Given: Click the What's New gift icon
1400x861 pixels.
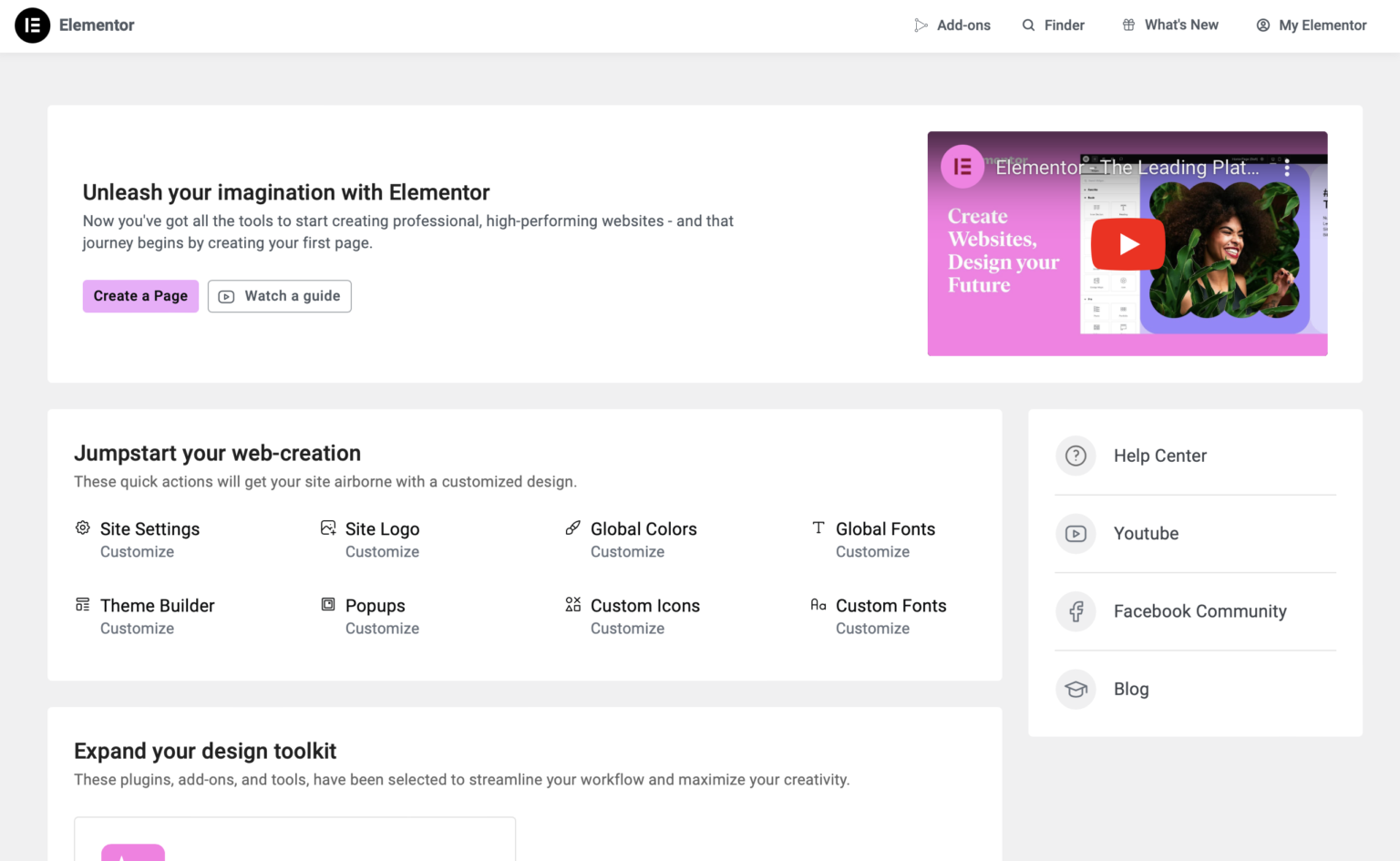Looking at the screenshot, I should pos(1128,26).
